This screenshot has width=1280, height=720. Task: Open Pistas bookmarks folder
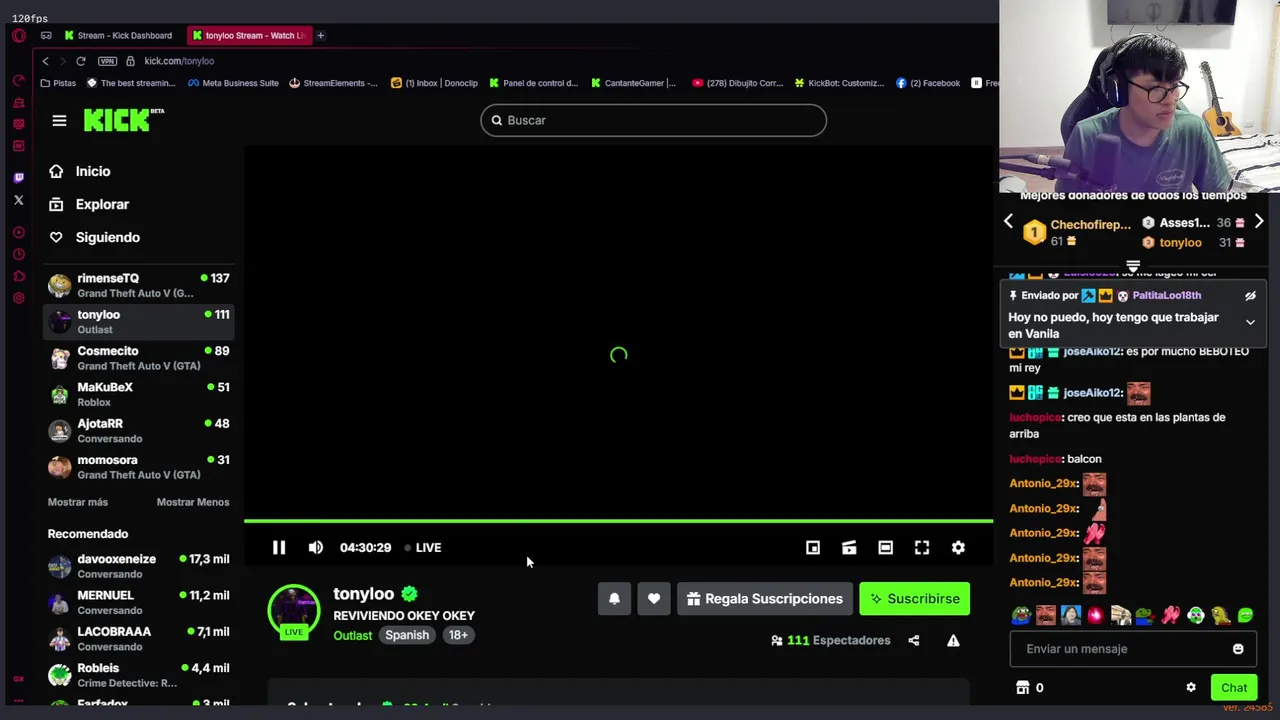[58, 83]
